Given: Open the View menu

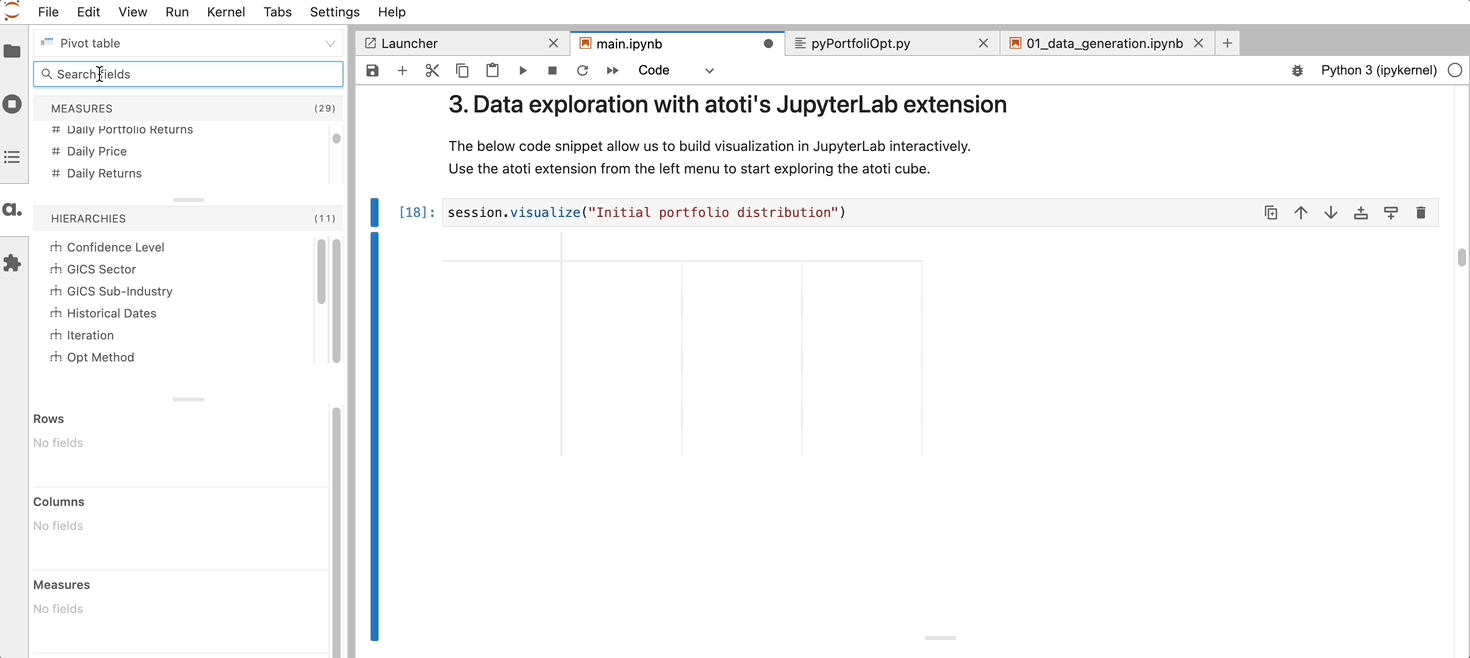Looking at the screenshot, I should pyautogui.click(x=132, y=12).
